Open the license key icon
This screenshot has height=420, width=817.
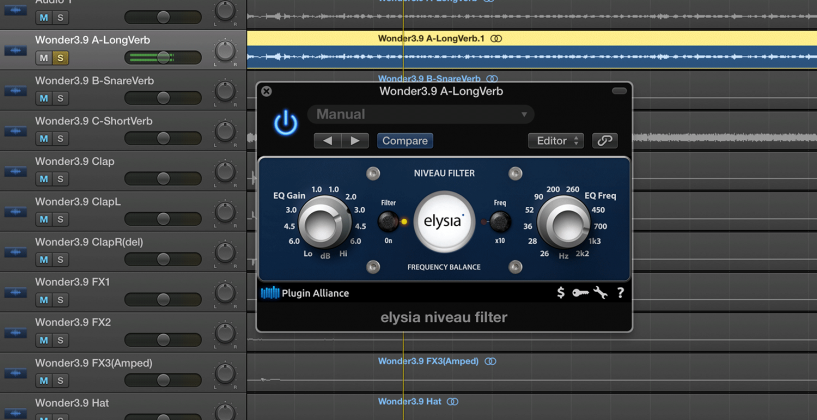[x=580, y=293]
